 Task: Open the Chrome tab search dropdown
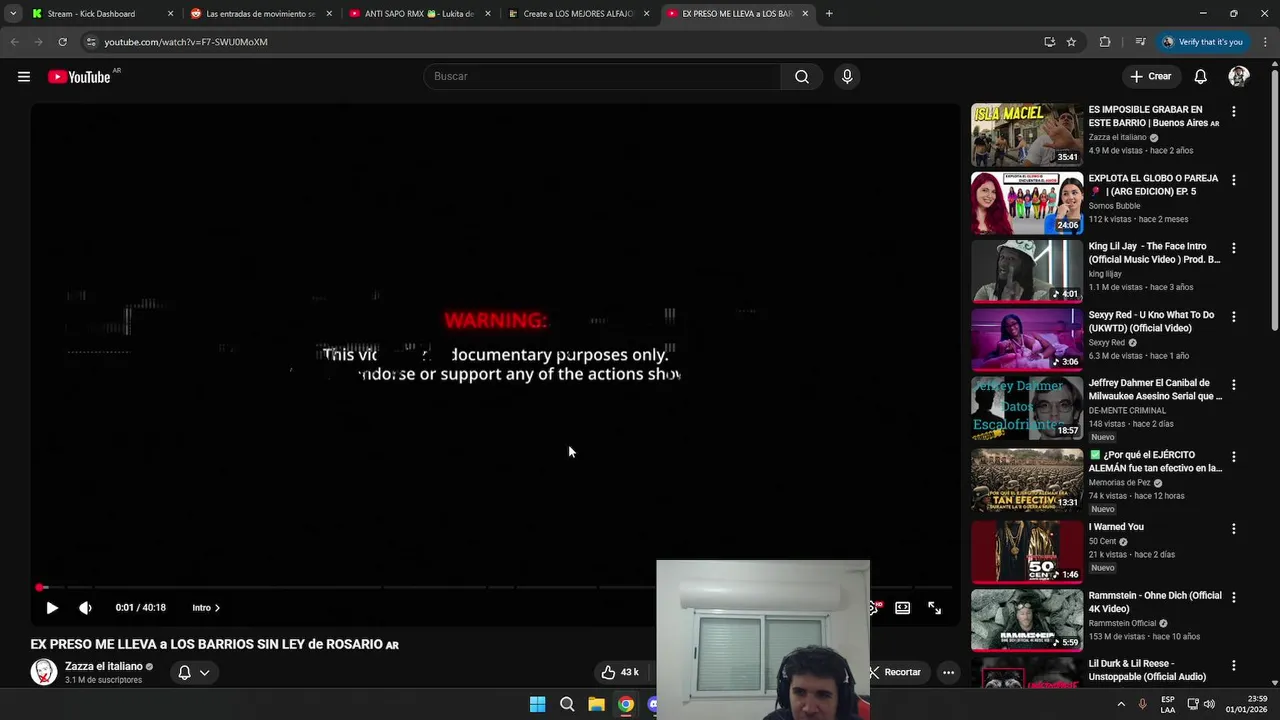click(13, 14)
